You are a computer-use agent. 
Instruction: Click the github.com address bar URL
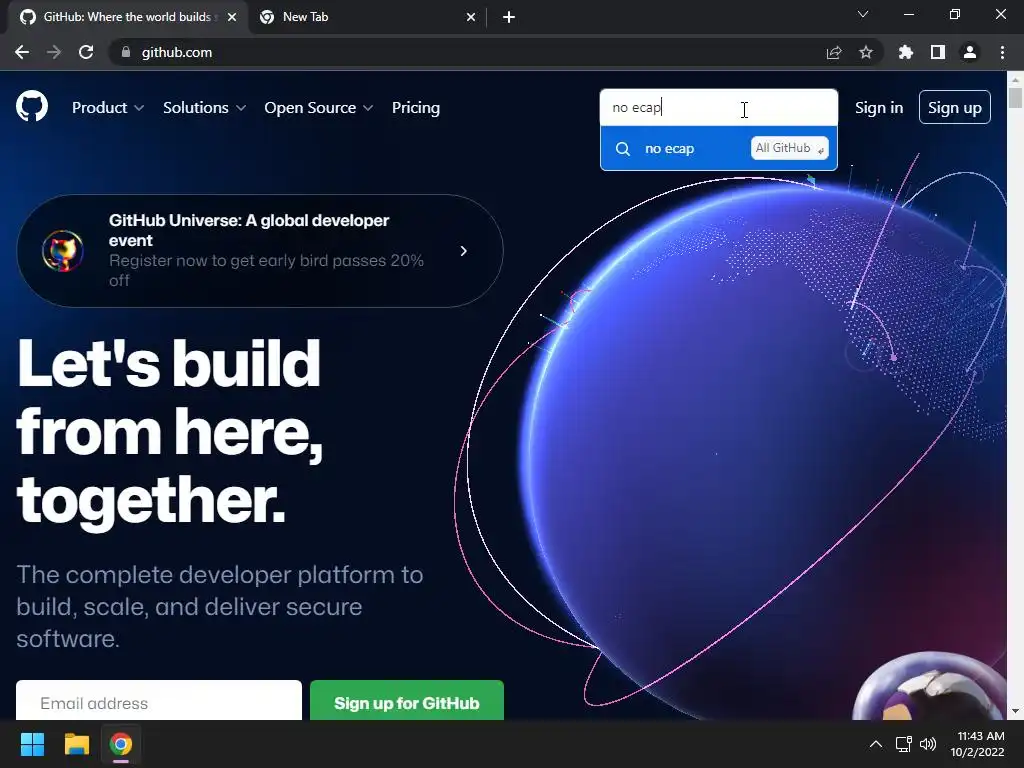[177, 52]
